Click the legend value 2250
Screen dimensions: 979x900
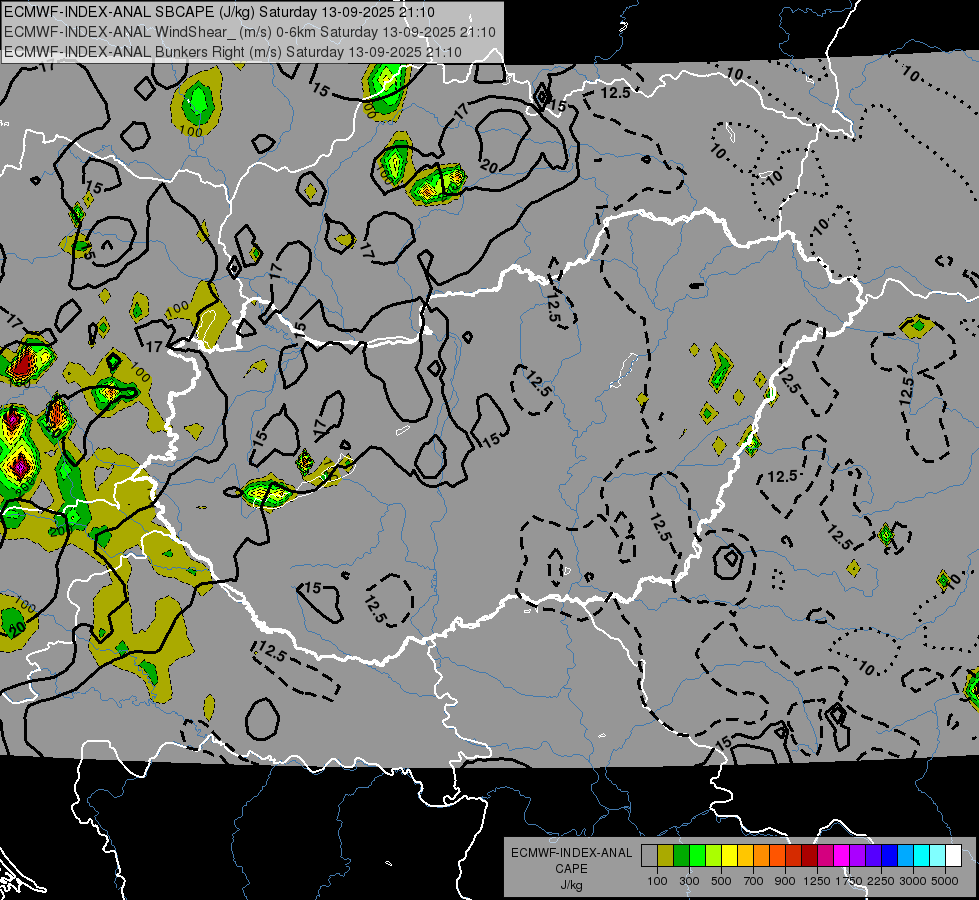tap(881, 881)
